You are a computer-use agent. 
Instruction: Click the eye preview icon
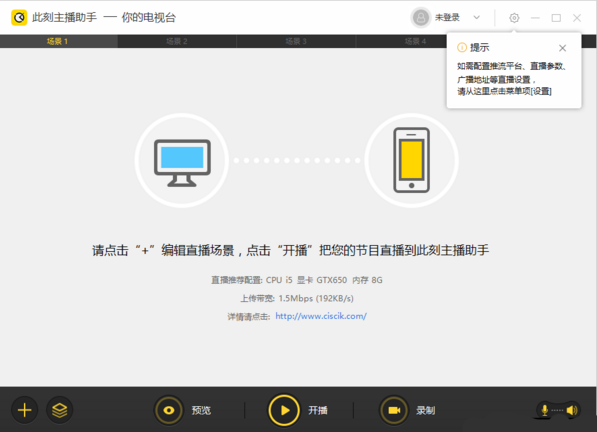click(169, 410)
